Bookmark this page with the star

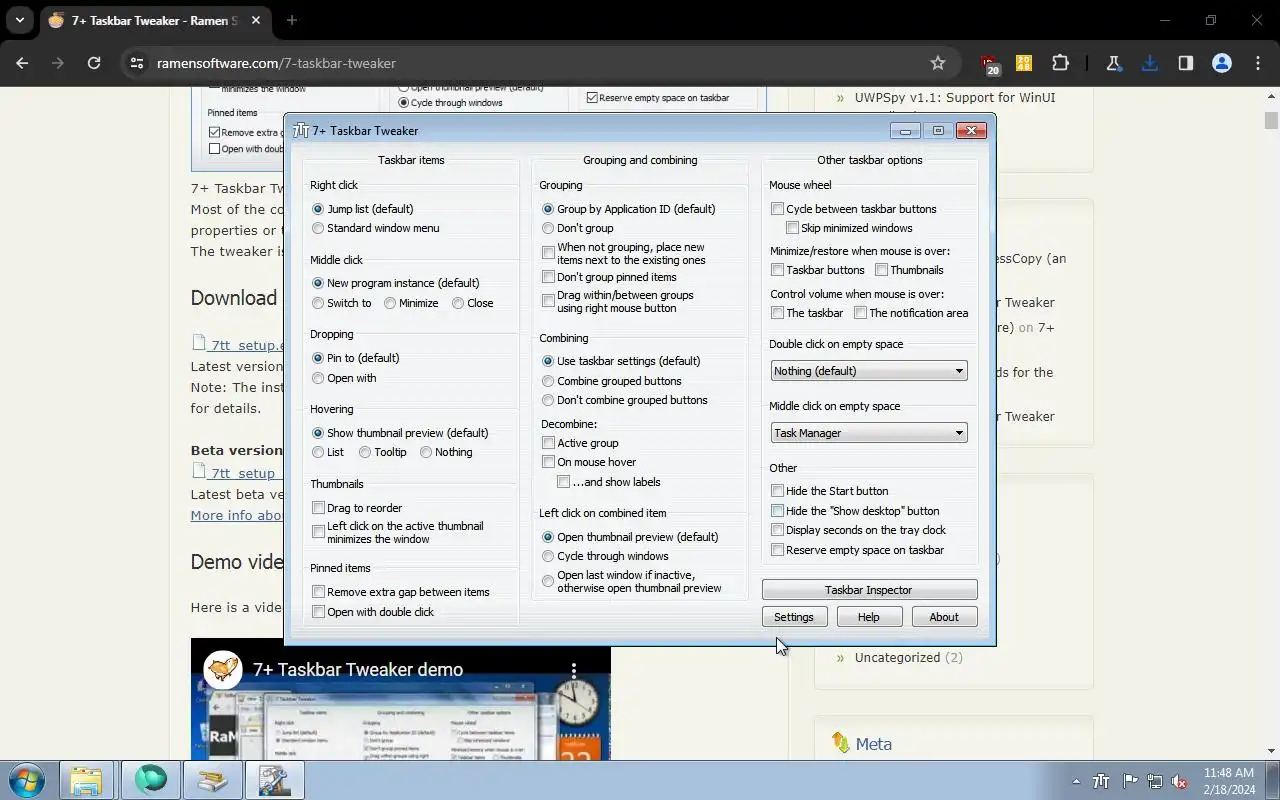(938, 63)
